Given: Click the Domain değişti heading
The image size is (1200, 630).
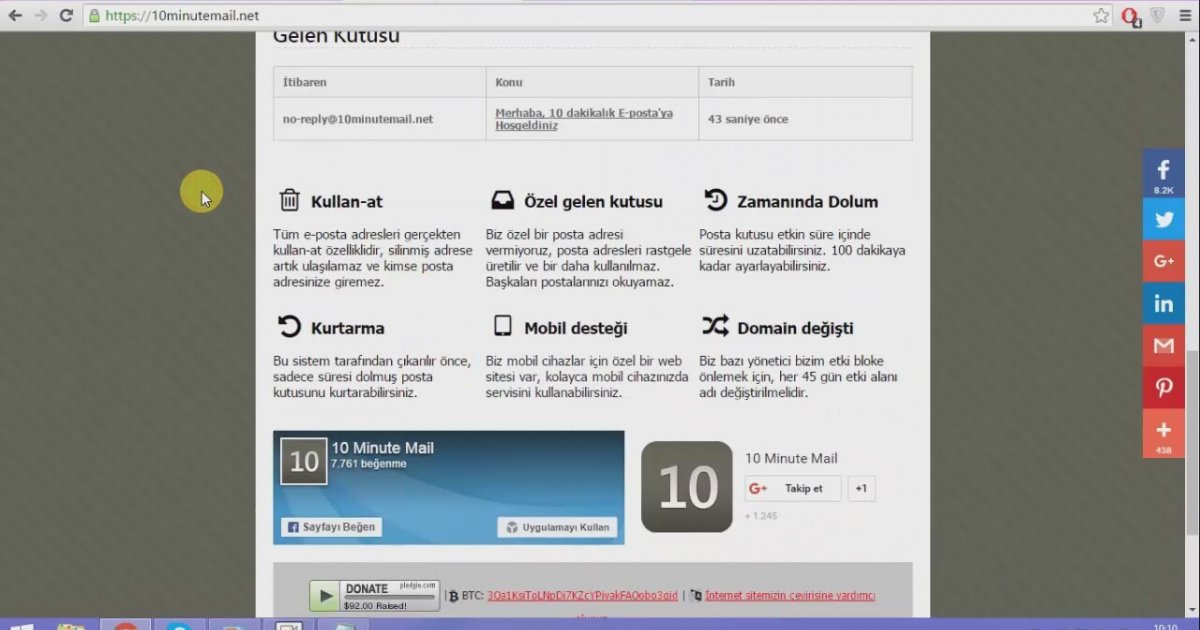Looking at the screenshot, I should [x=795, y=328].
